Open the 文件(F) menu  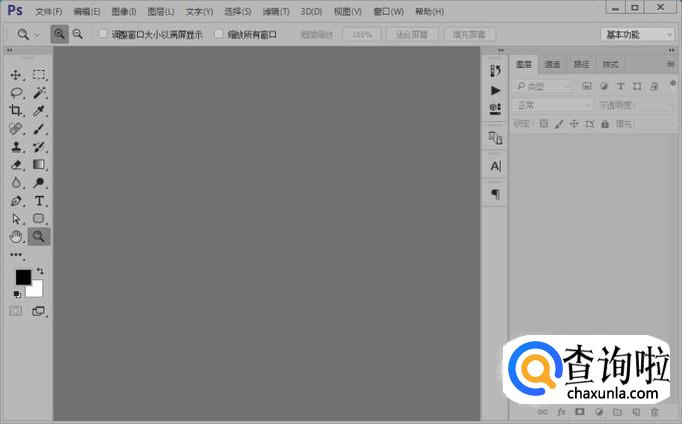pyautogui.click(x=47, y=11)
